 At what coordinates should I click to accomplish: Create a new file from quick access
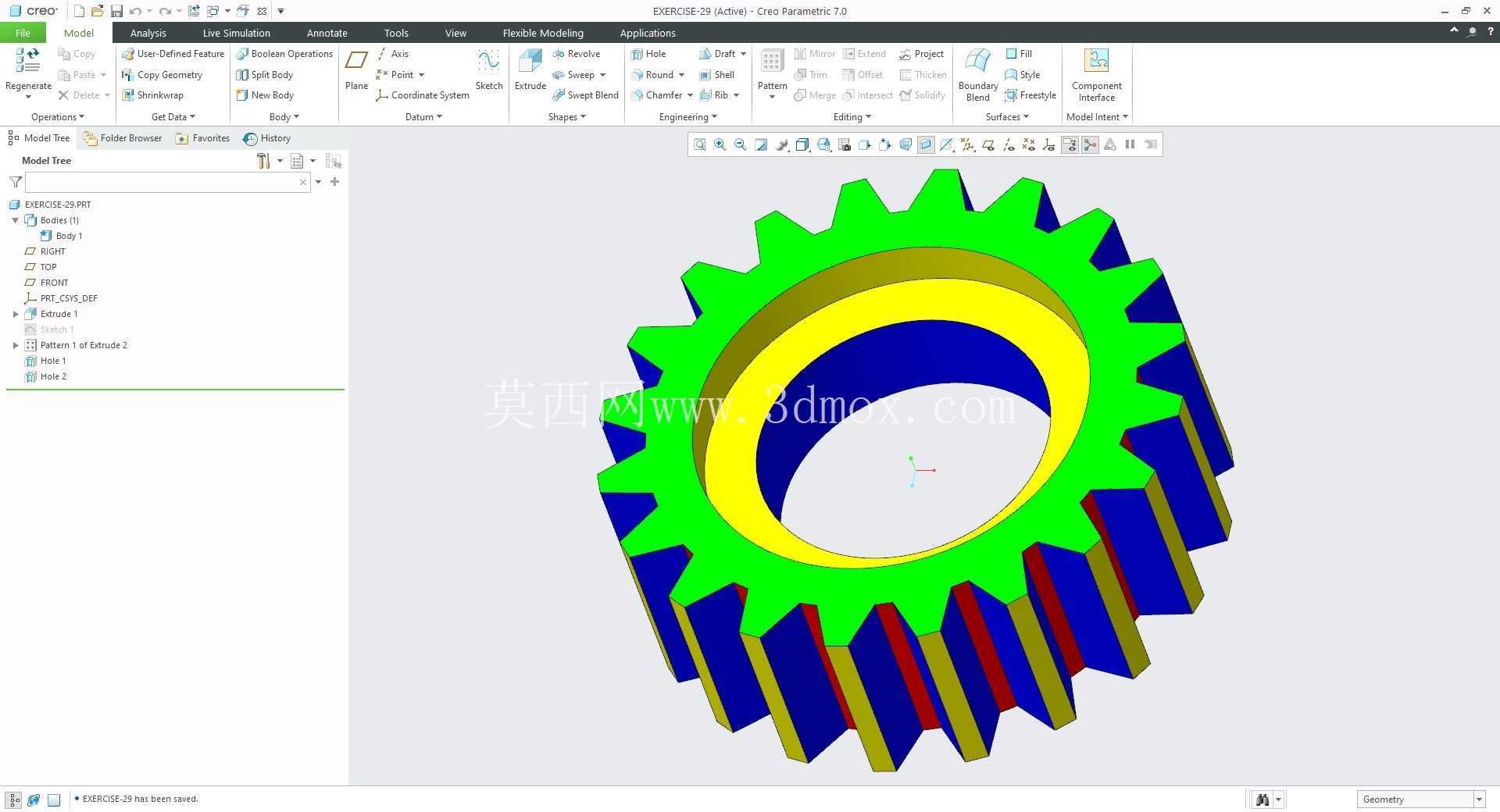79,11
